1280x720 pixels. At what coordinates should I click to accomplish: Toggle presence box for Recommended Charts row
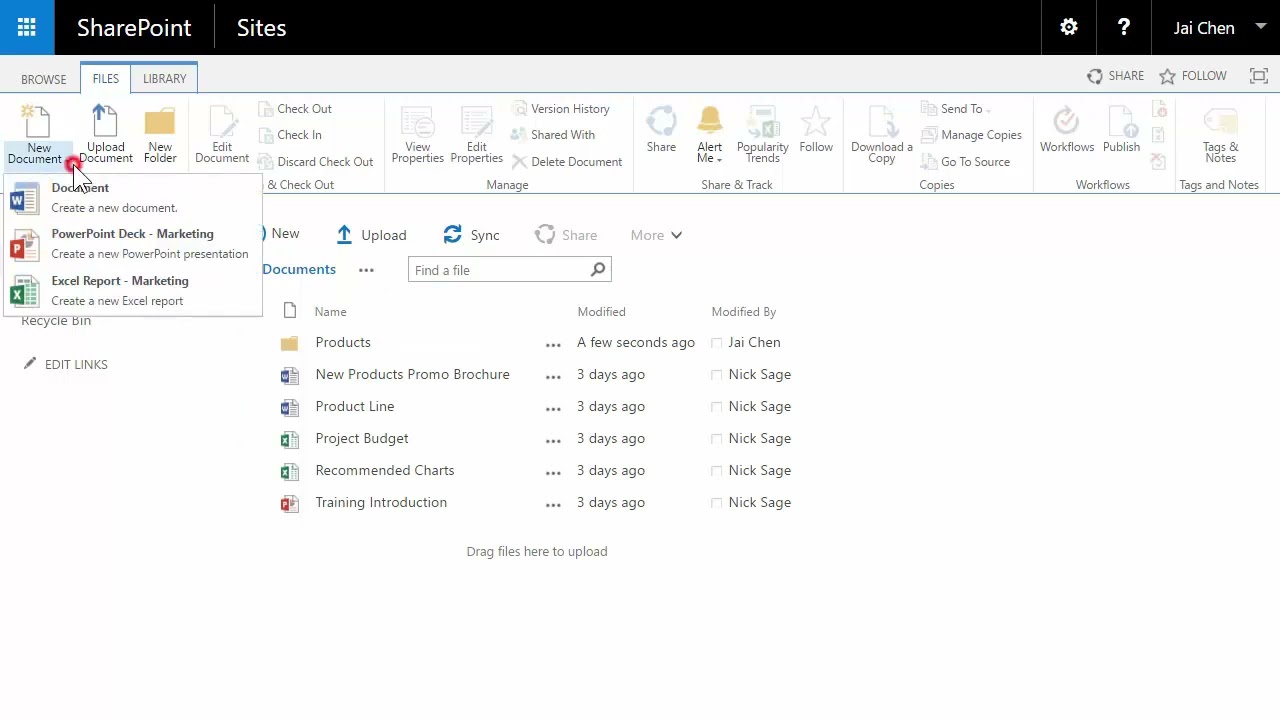[x=716, y=471]
